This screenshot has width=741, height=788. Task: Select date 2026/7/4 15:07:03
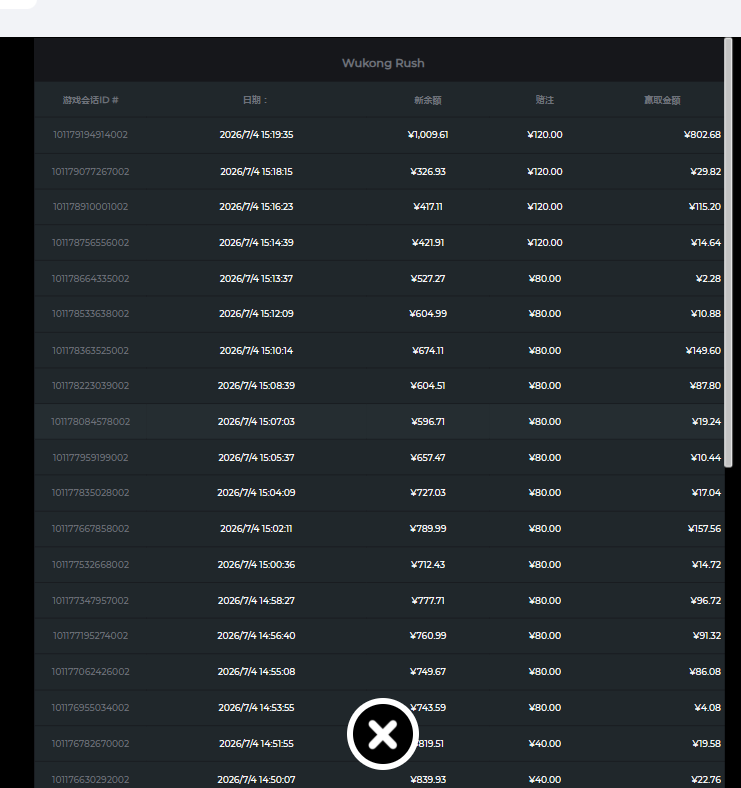point(256,422)
